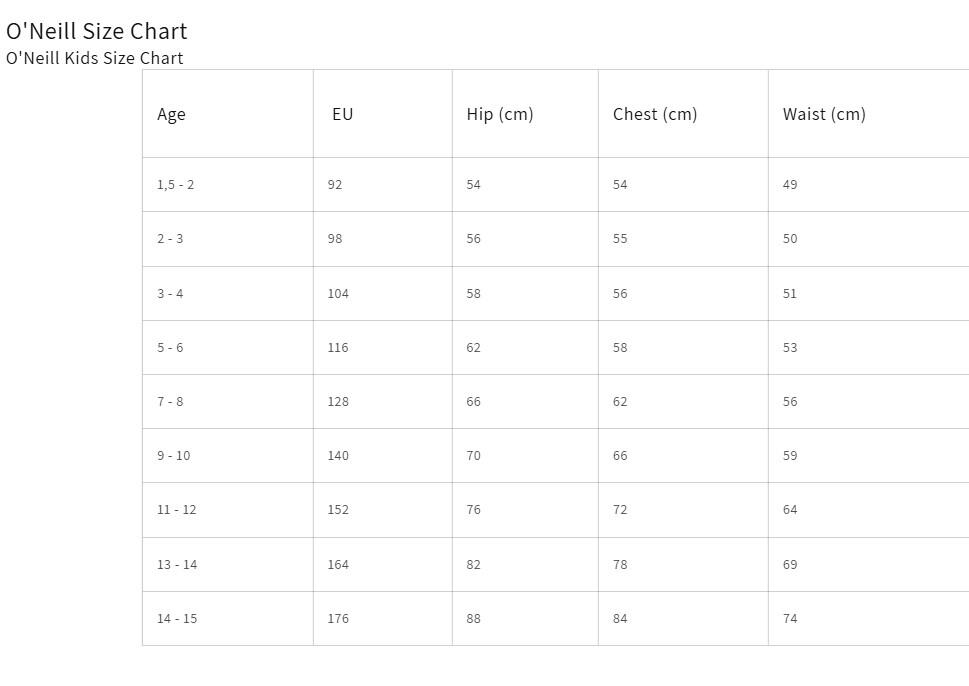The height and width of the screenshot is (686, 969).
Task: Select the age 1,5 - 2 cell
Action: coord(228,185)
